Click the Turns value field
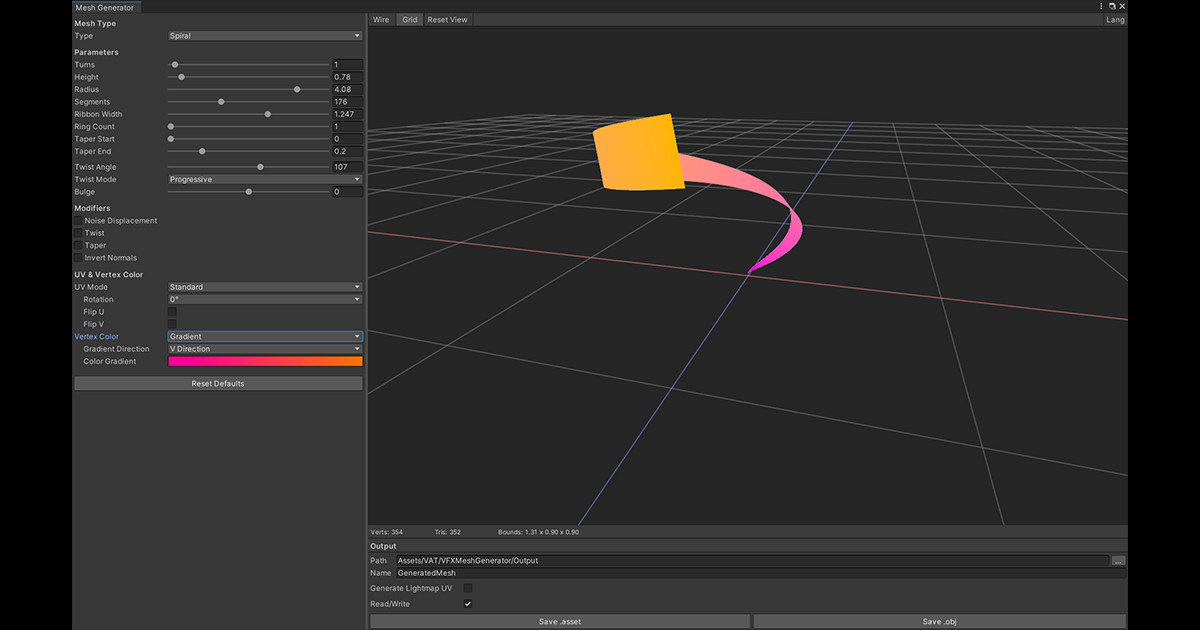 pyautogui.click(x=347, y=65)
